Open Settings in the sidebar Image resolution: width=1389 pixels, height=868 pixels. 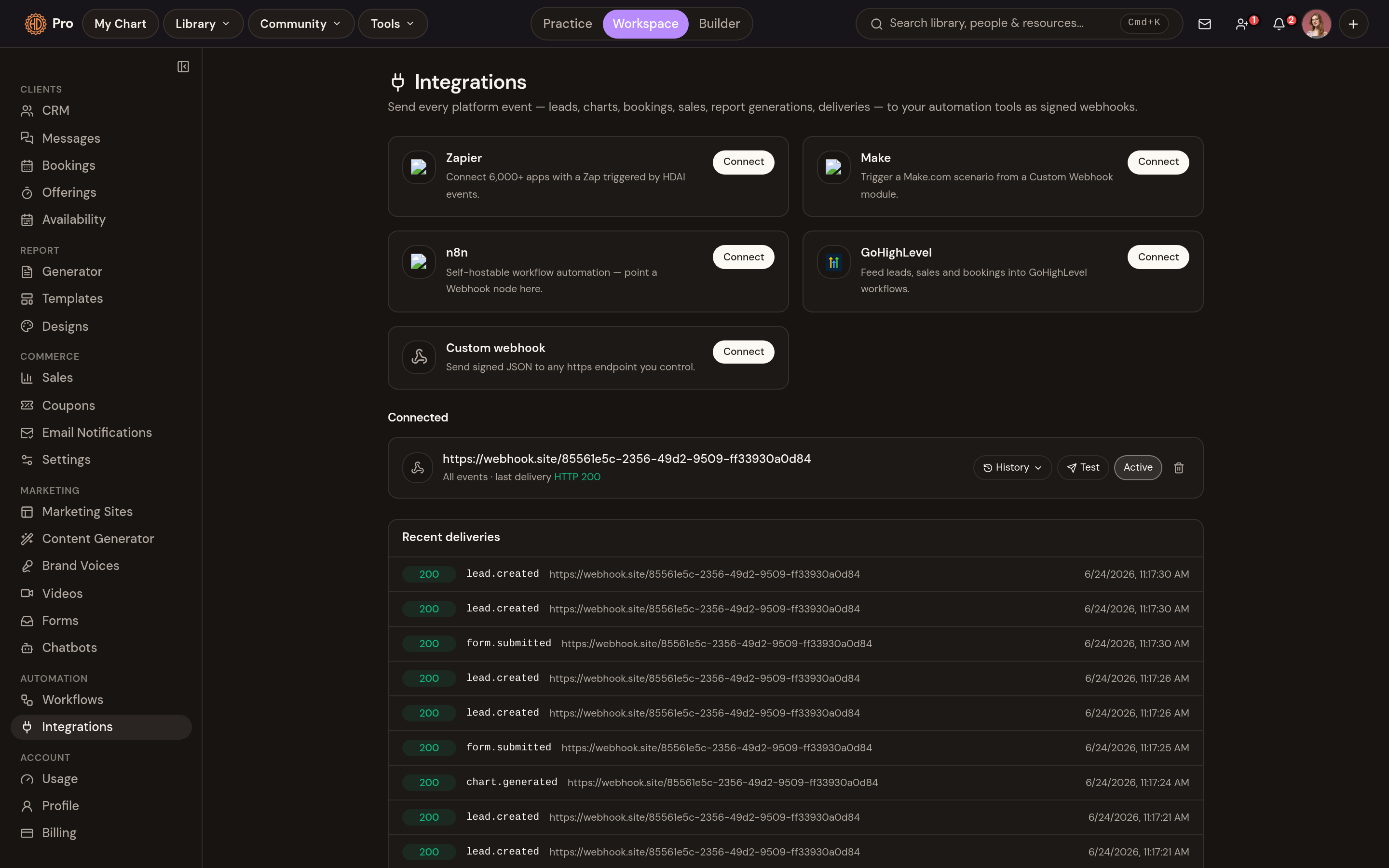pos(101,460)
